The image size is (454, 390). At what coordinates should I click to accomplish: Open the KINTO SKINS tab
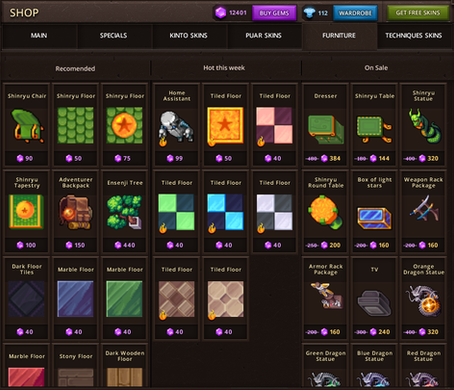188,36
